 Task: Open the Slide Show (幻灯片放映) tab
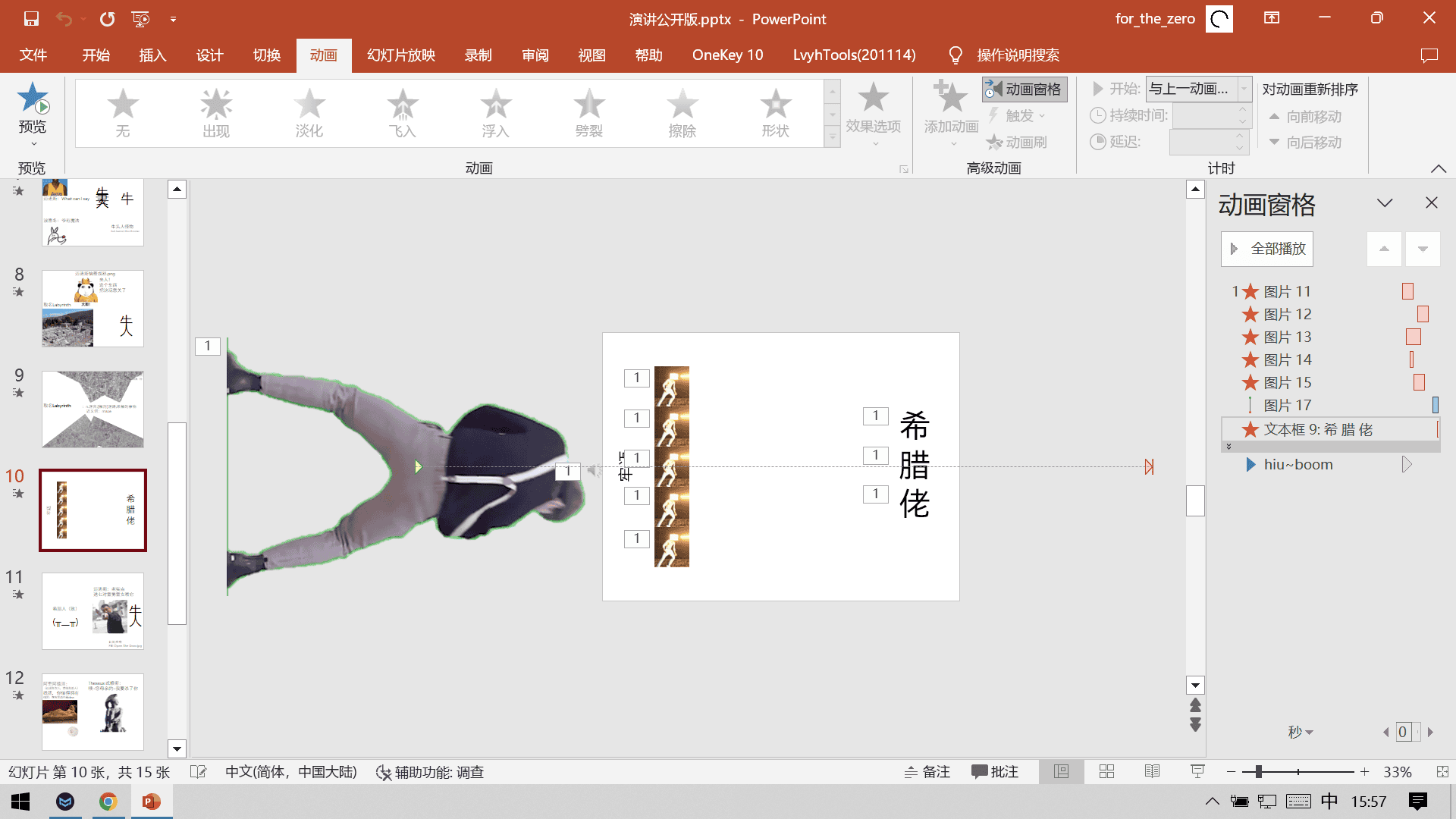(401, 55)
